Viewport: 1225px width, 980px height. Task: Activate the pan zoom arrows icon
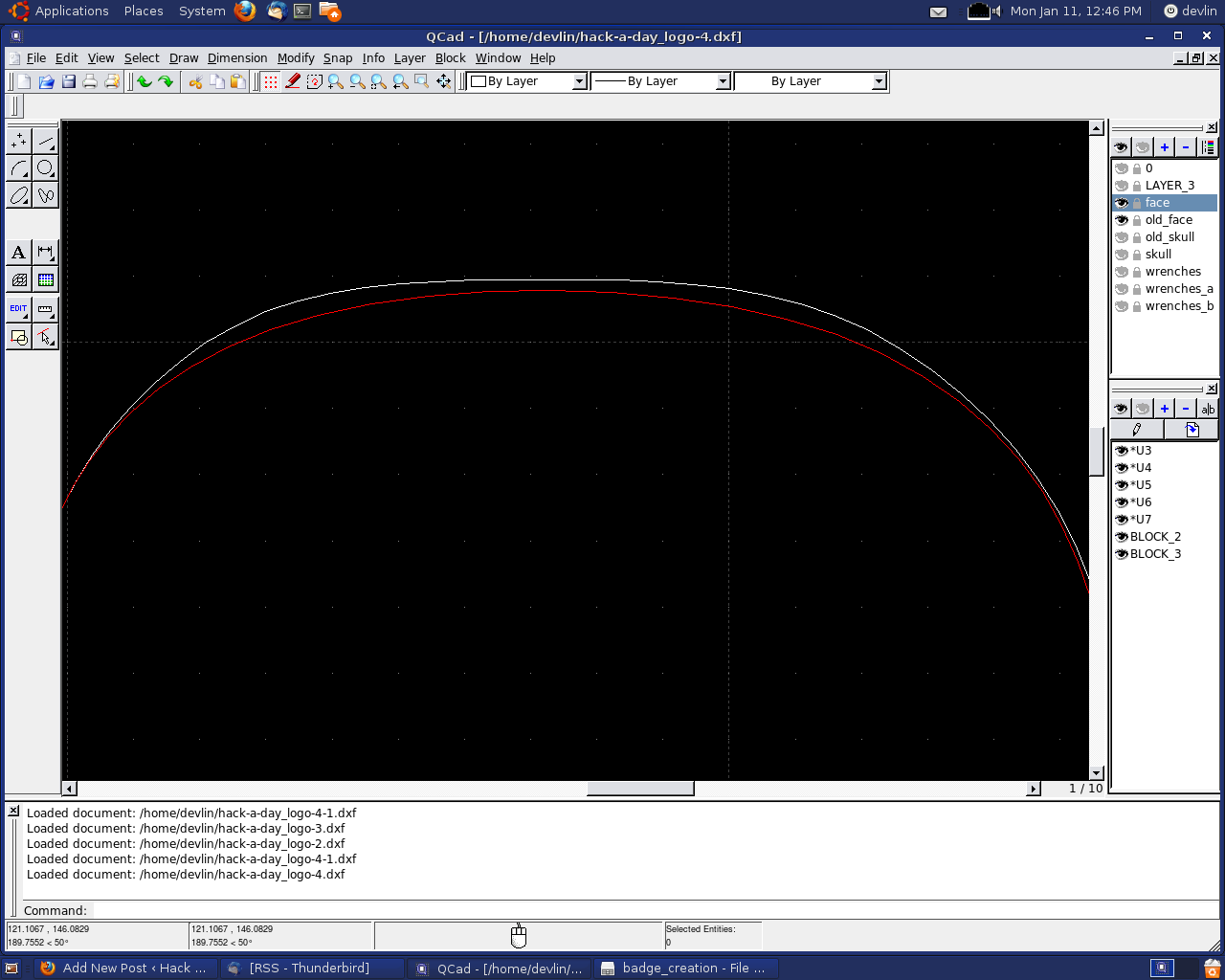click(444, 81)
